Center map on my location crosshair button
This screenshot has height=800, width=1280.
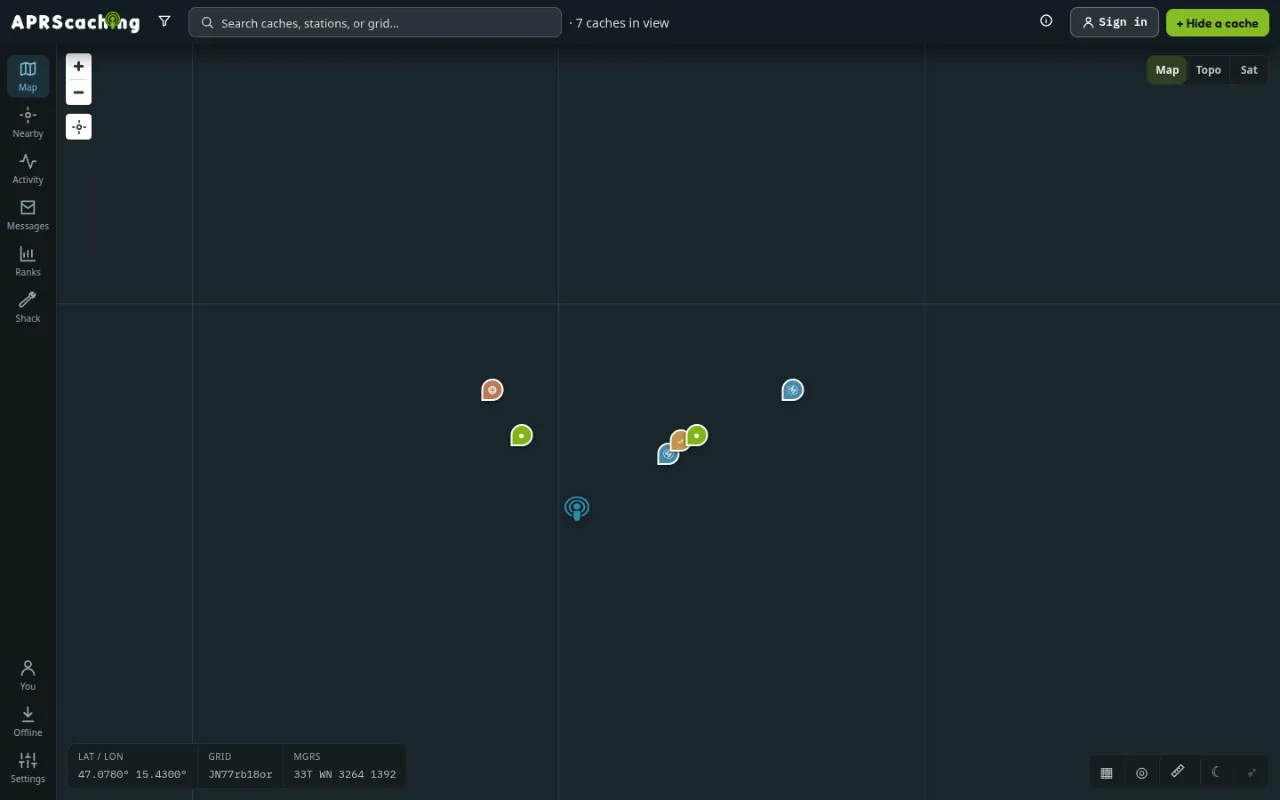(79, 127)
